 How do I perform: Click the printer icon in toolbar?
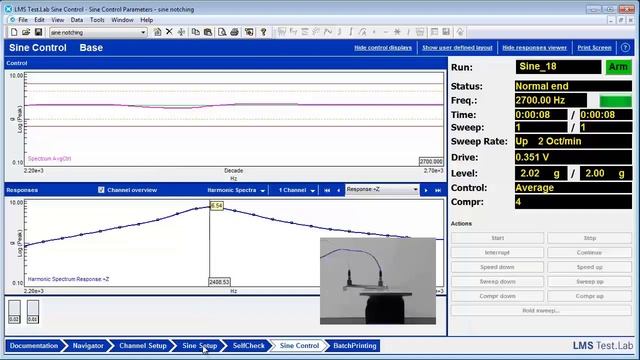pos(235,32)
